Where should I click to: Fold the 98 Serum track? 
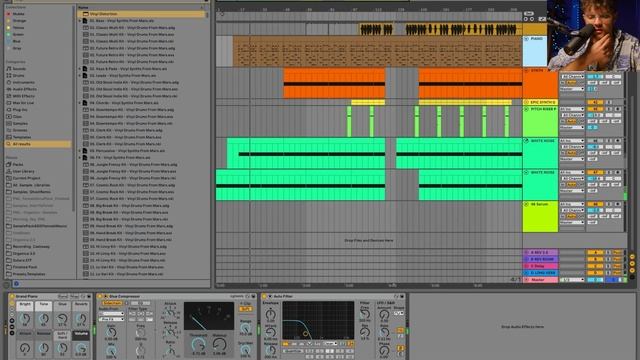(x=527, y=204)
